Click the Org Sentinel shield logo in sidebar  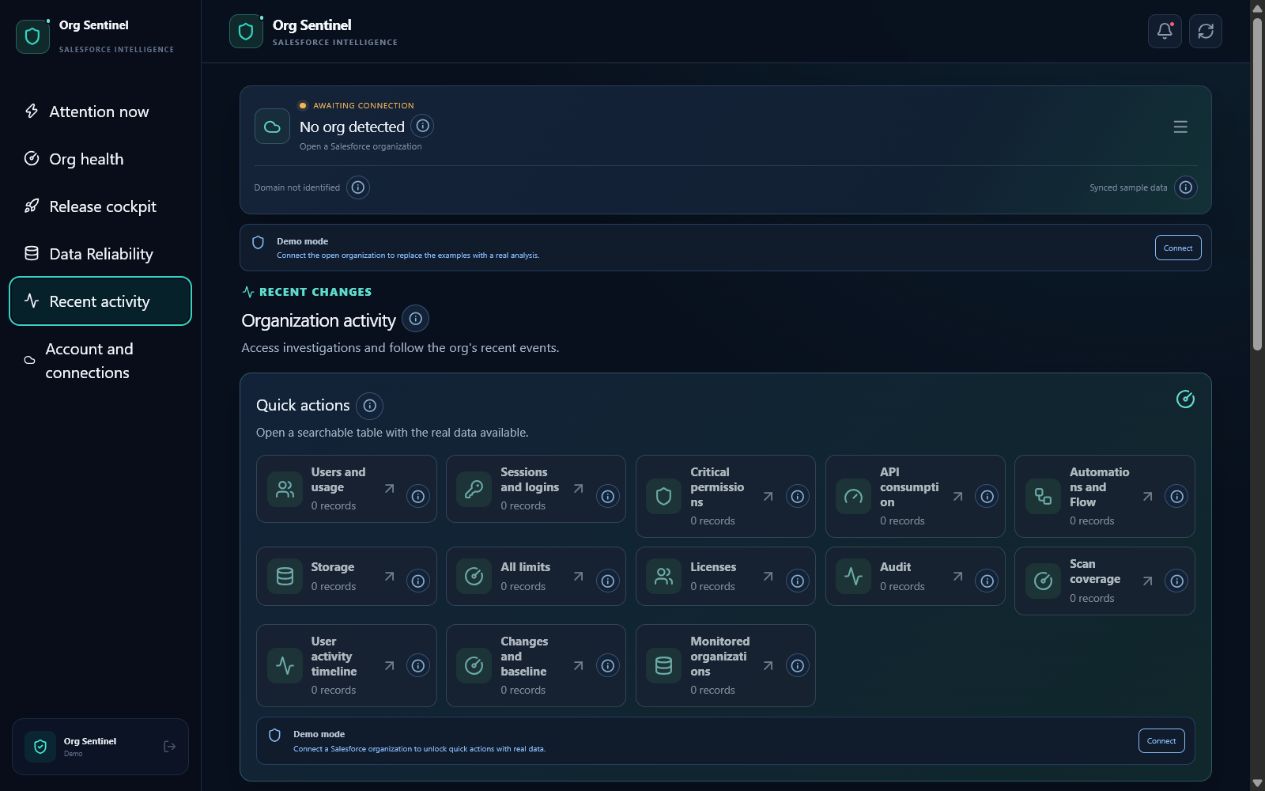pos(33,36)
